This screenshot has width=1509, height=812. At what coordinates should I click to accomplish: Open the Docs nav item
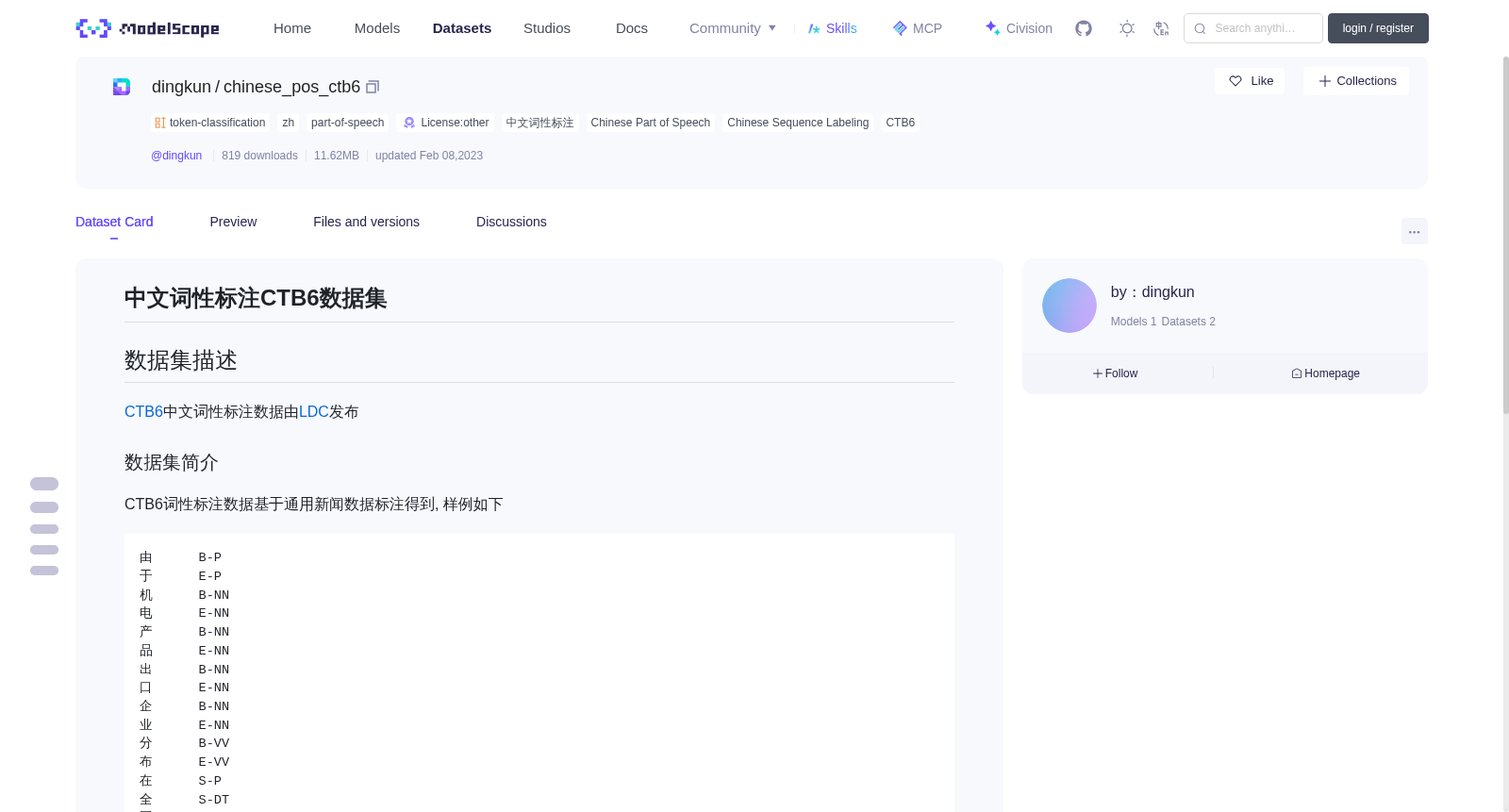pyautogui.click(x=632, y=28)
